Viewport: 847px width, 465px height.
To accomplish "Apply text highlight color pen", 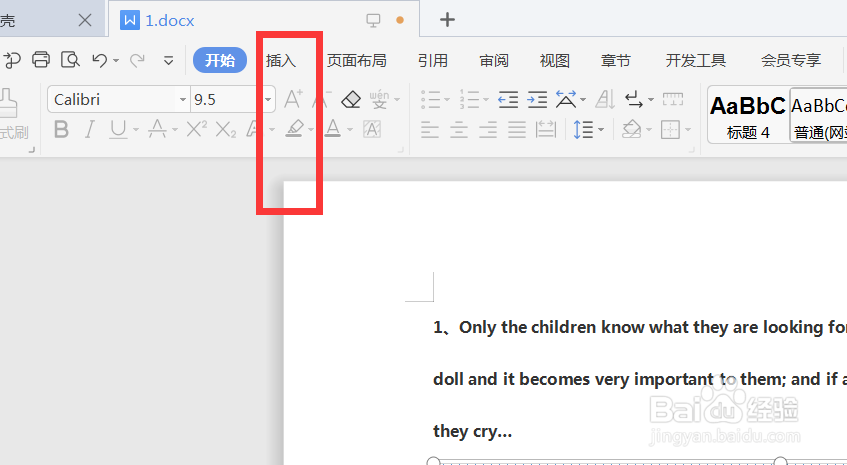I will (x=294, y=129).
